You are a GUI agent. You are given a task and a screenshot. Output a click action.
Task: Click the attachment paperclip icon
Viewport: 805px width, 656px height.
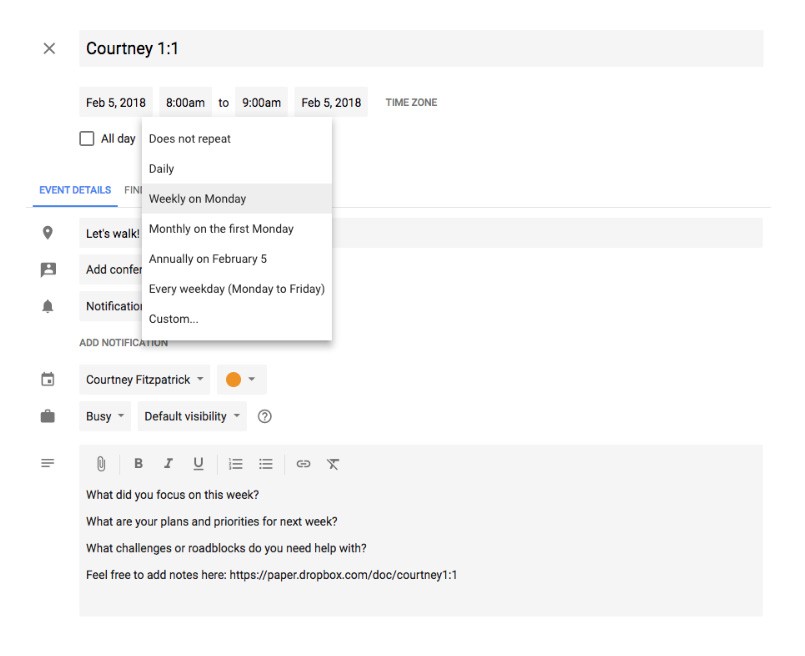pos(101,464)
